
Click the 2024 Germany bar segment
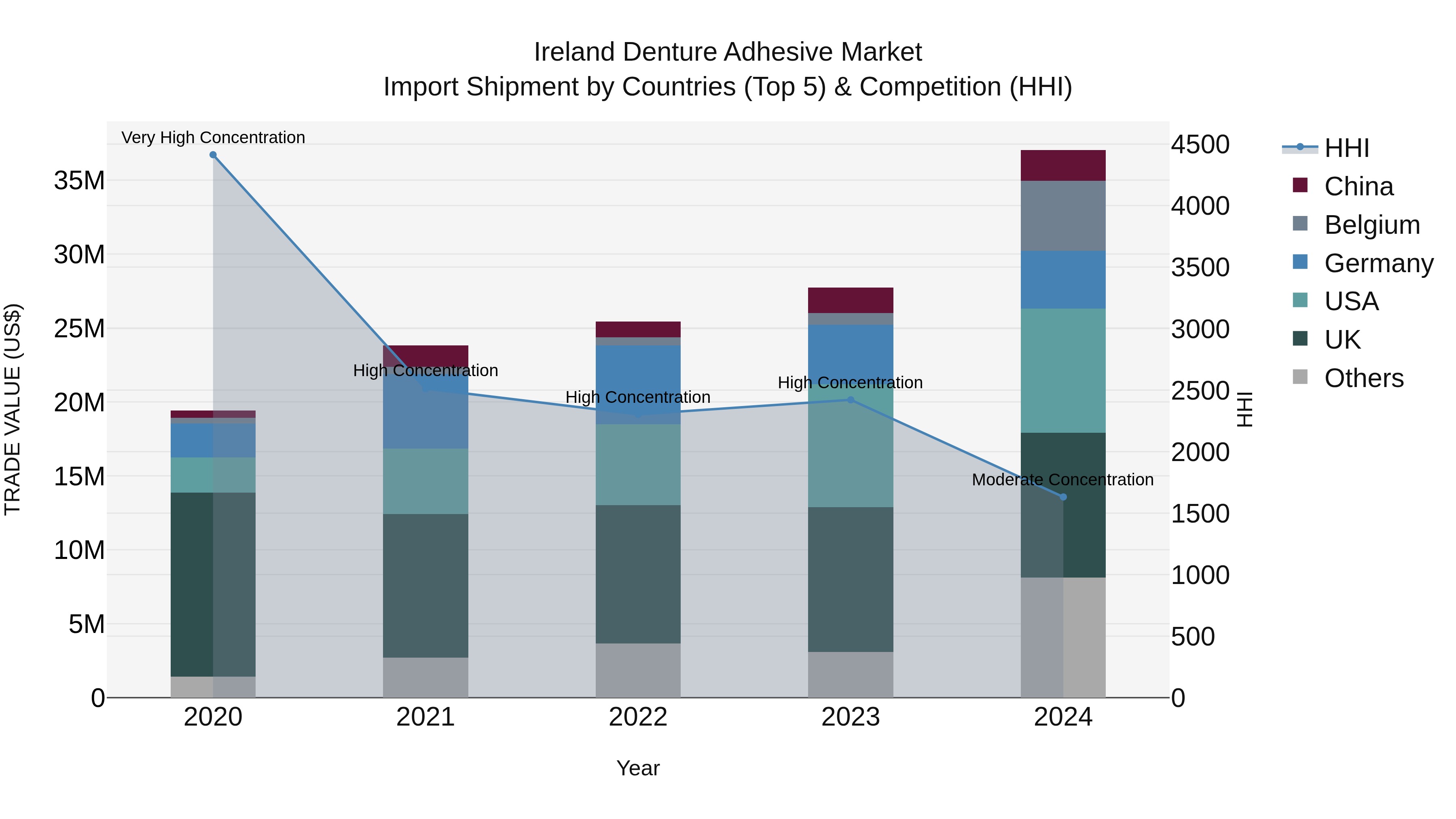(x=1063, y=280)
